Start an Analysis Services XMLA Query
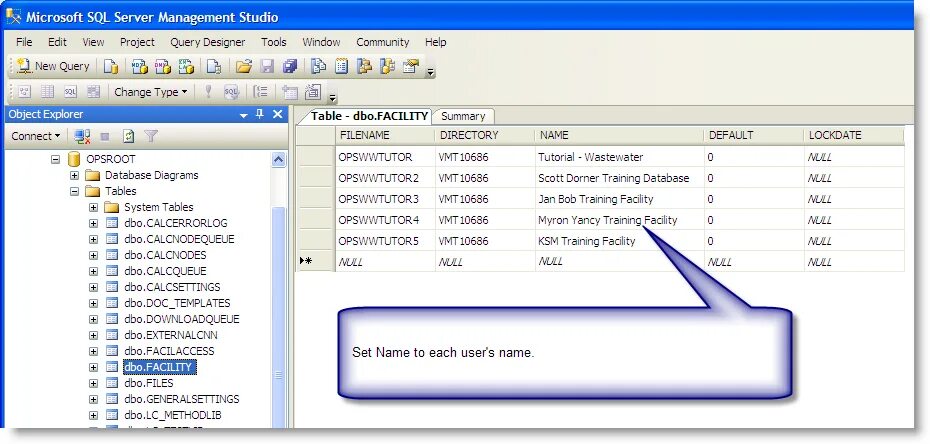The height and width of the screenshot is (444, 930). tap(186, 66)
